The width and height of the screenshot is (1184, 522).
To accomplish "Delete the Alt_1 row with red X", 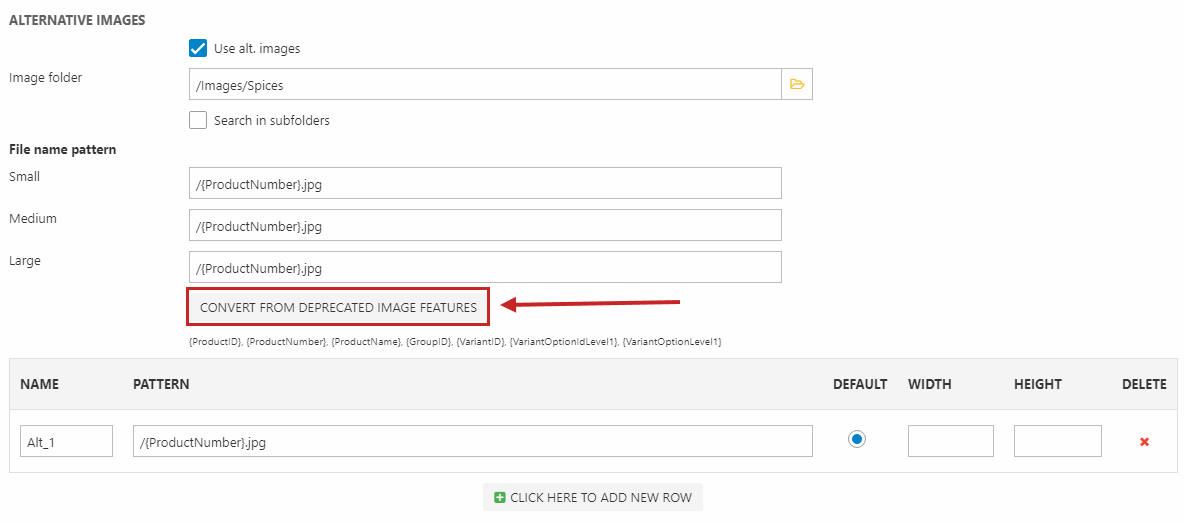I will click(1144, 441).
